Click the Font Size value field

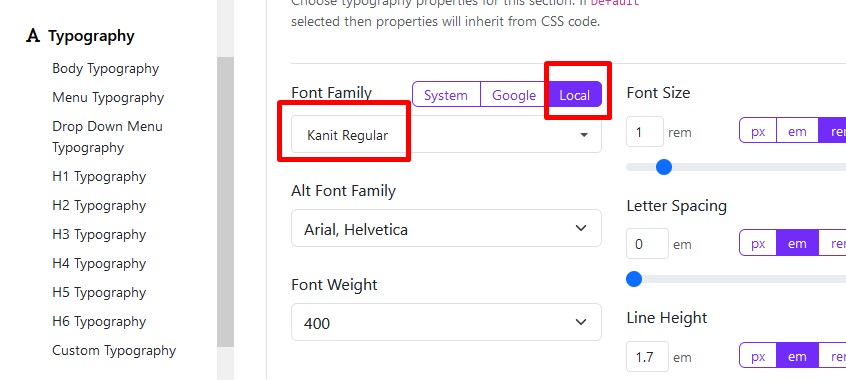tap(645, 132)
